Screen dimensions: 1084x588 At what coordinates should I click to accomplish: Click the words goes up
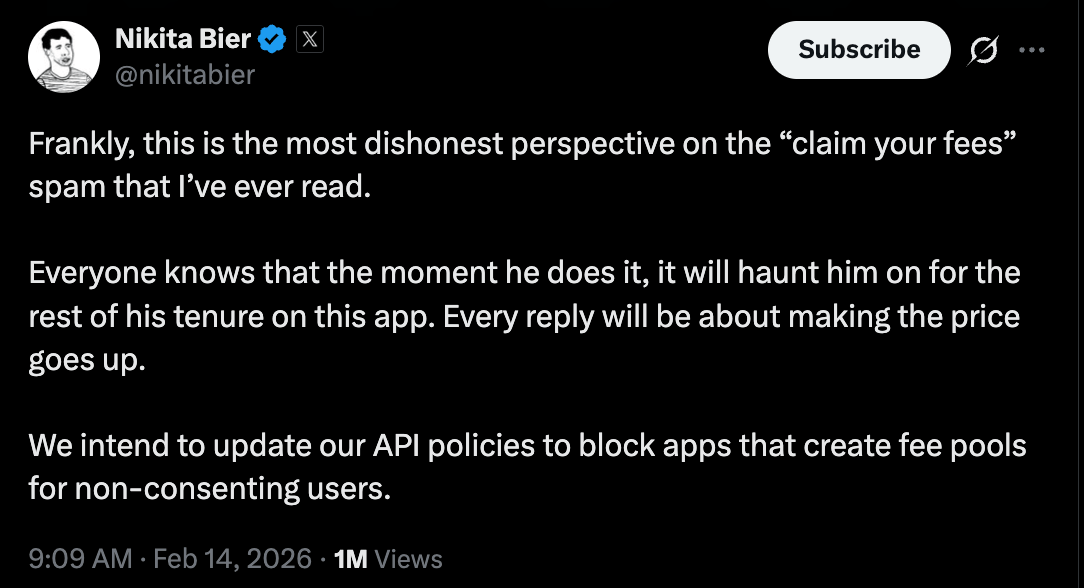click(87, 360)
